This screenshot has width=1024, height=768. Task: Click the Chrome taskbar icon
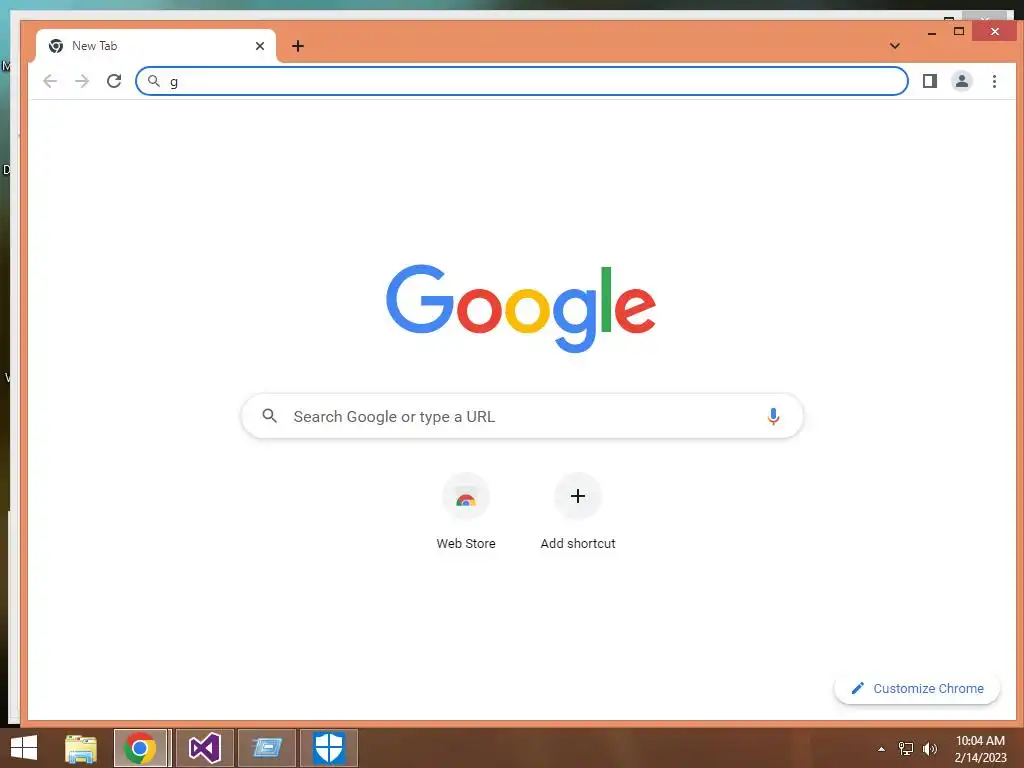point(140,748)
